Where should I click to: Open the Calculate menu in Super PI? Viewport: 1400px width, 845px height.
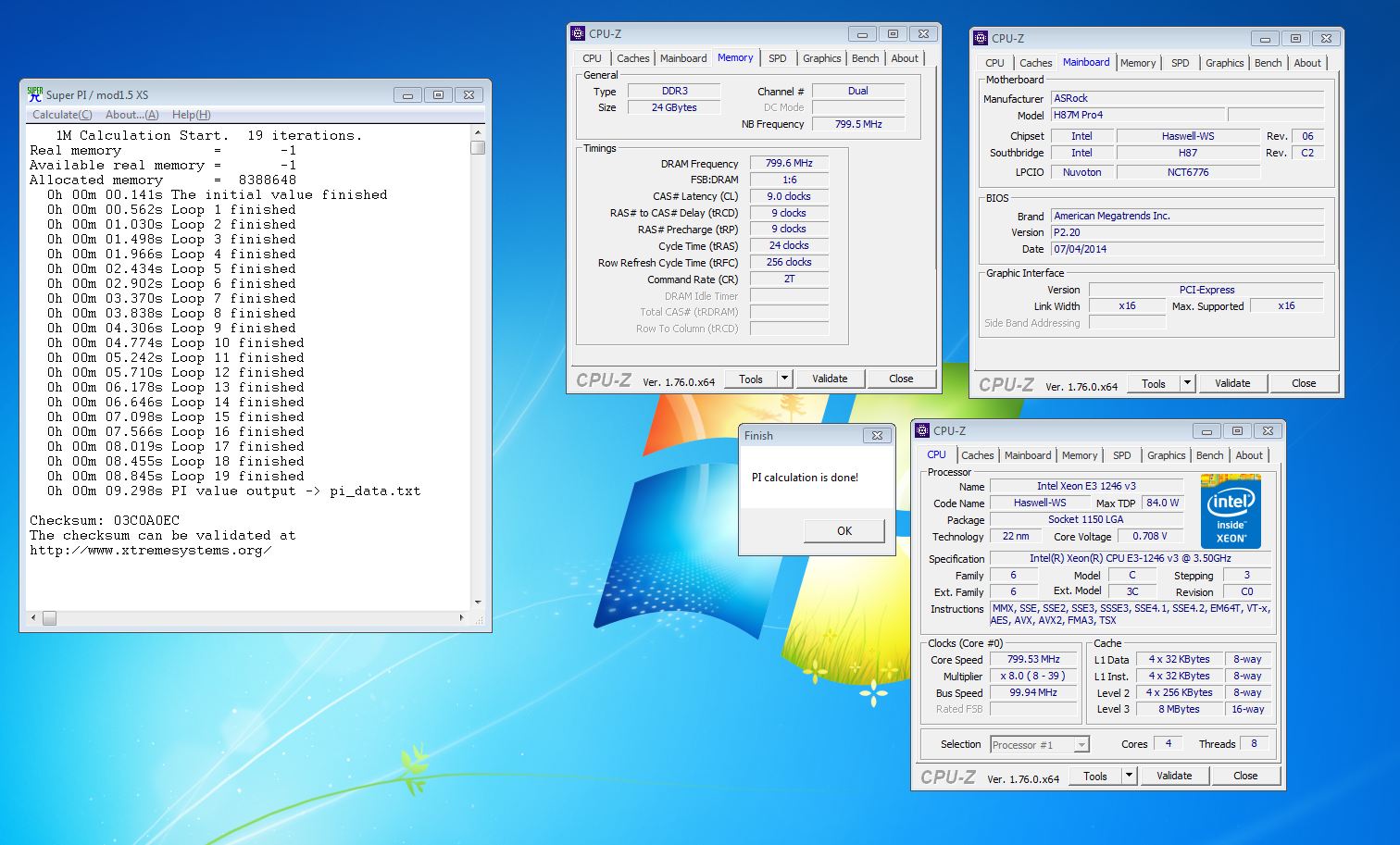(x=62, y=115)
